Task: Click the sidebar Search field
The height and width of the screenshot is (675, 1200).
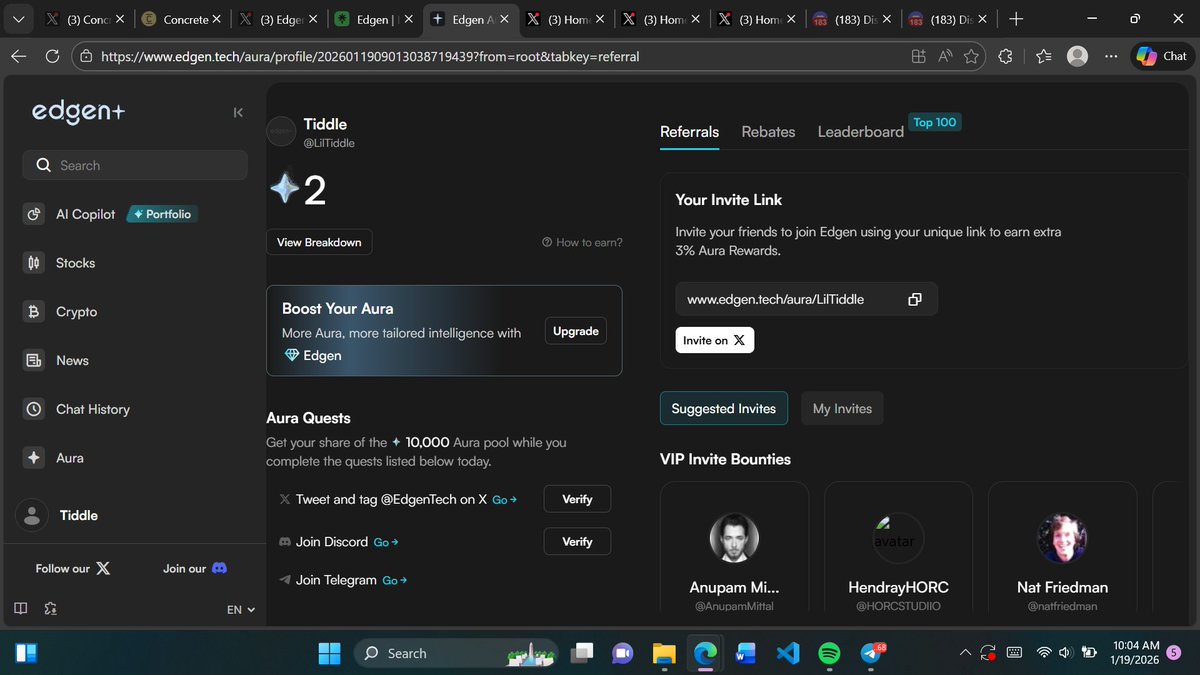Action: (134, 165)
